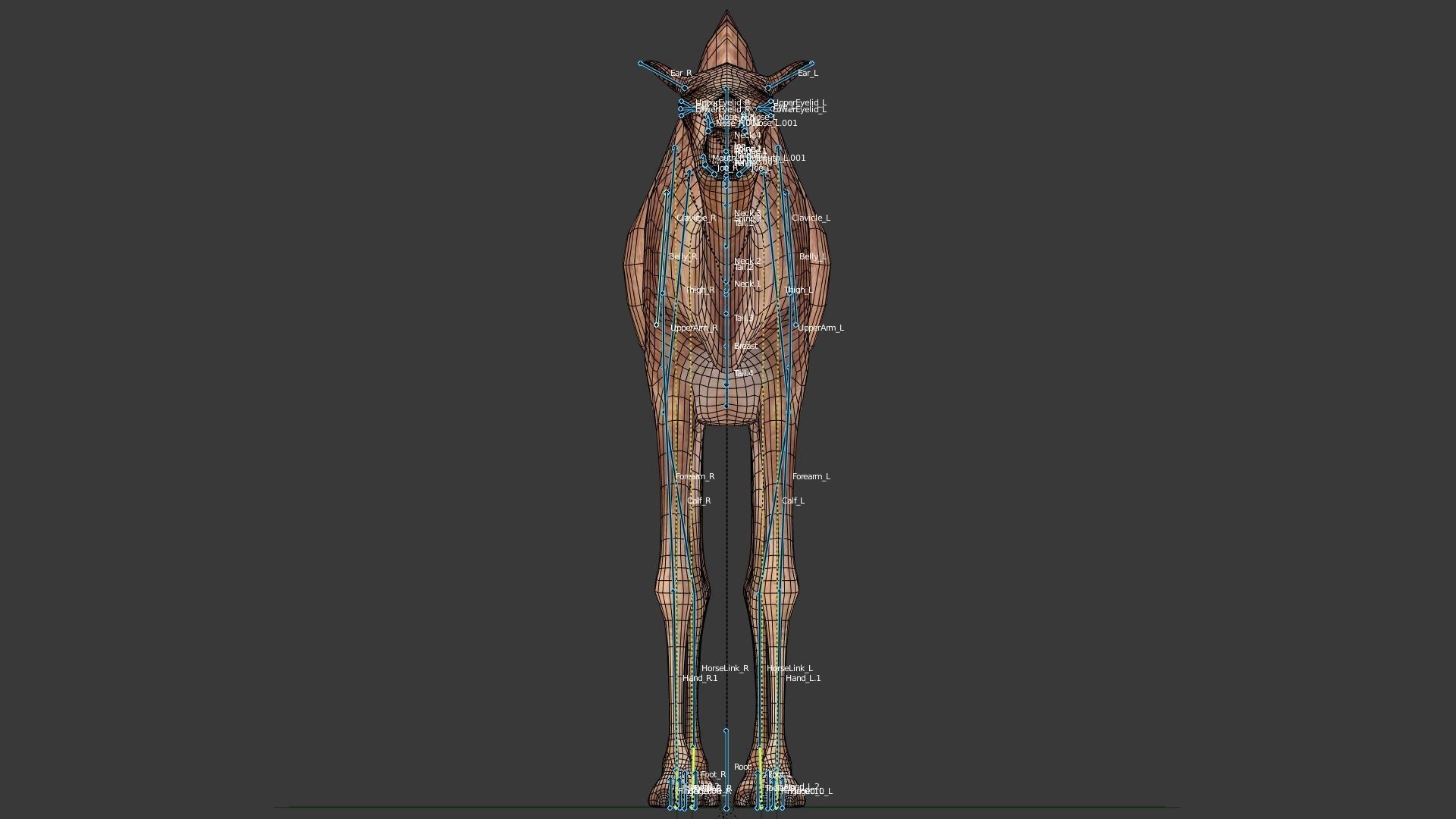Select the Ear_R bone label
This screenshot has height=819, width=1456.
coord(681,74)
